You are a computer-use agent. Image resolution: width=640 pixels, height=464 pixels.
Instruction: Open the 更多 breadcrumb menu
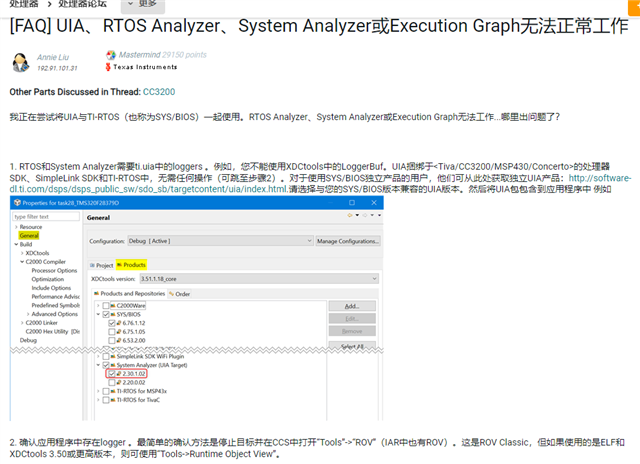pos(142,4)
